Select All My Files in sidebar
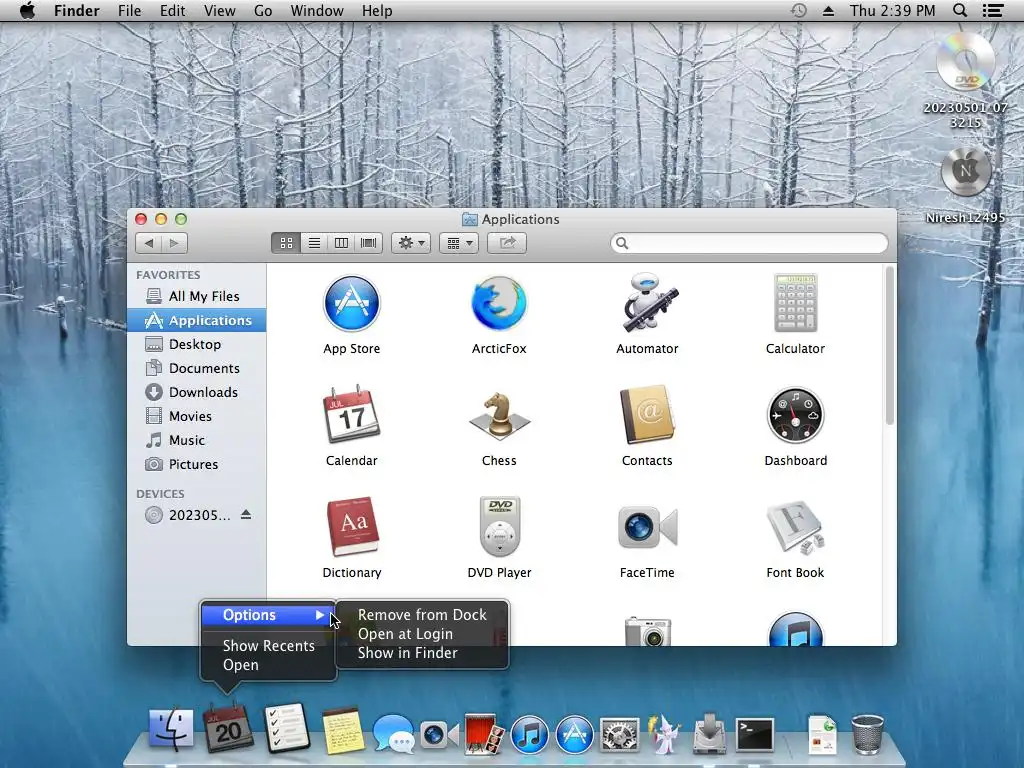 197,296
